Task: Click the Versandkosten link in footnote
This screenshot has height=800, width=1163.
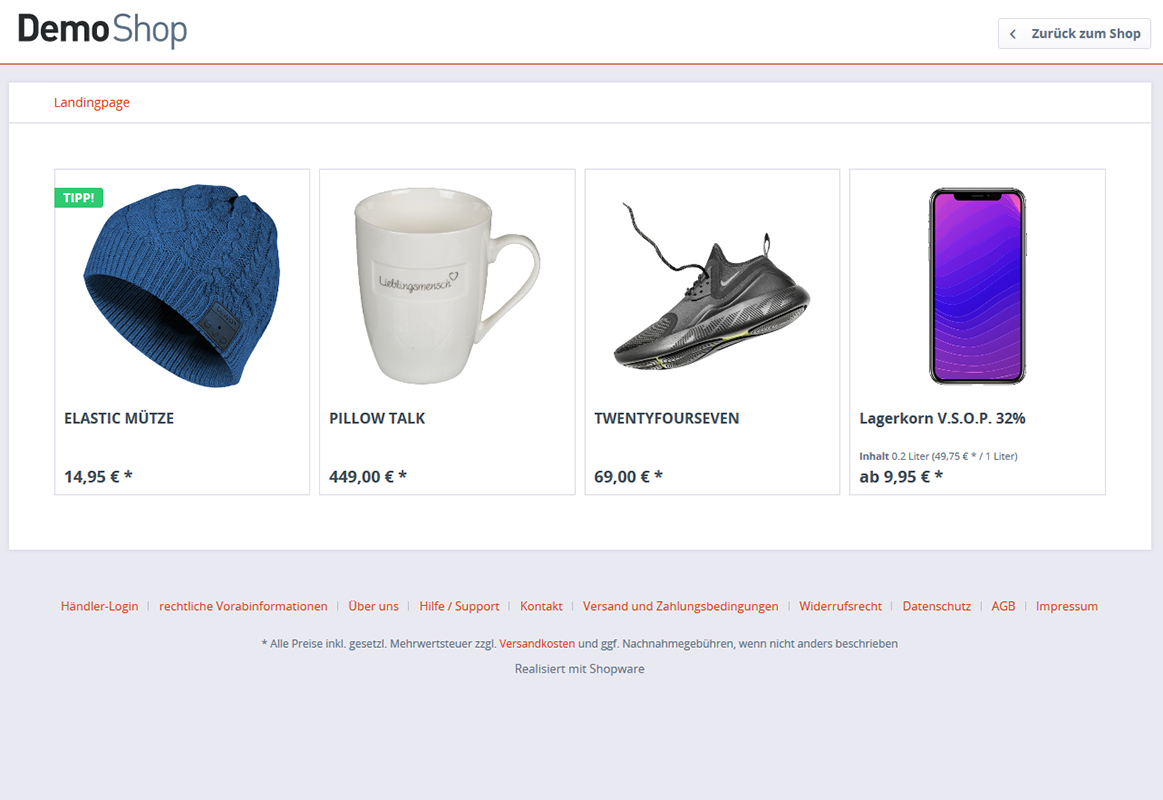Action: click(x=537, y=644)
